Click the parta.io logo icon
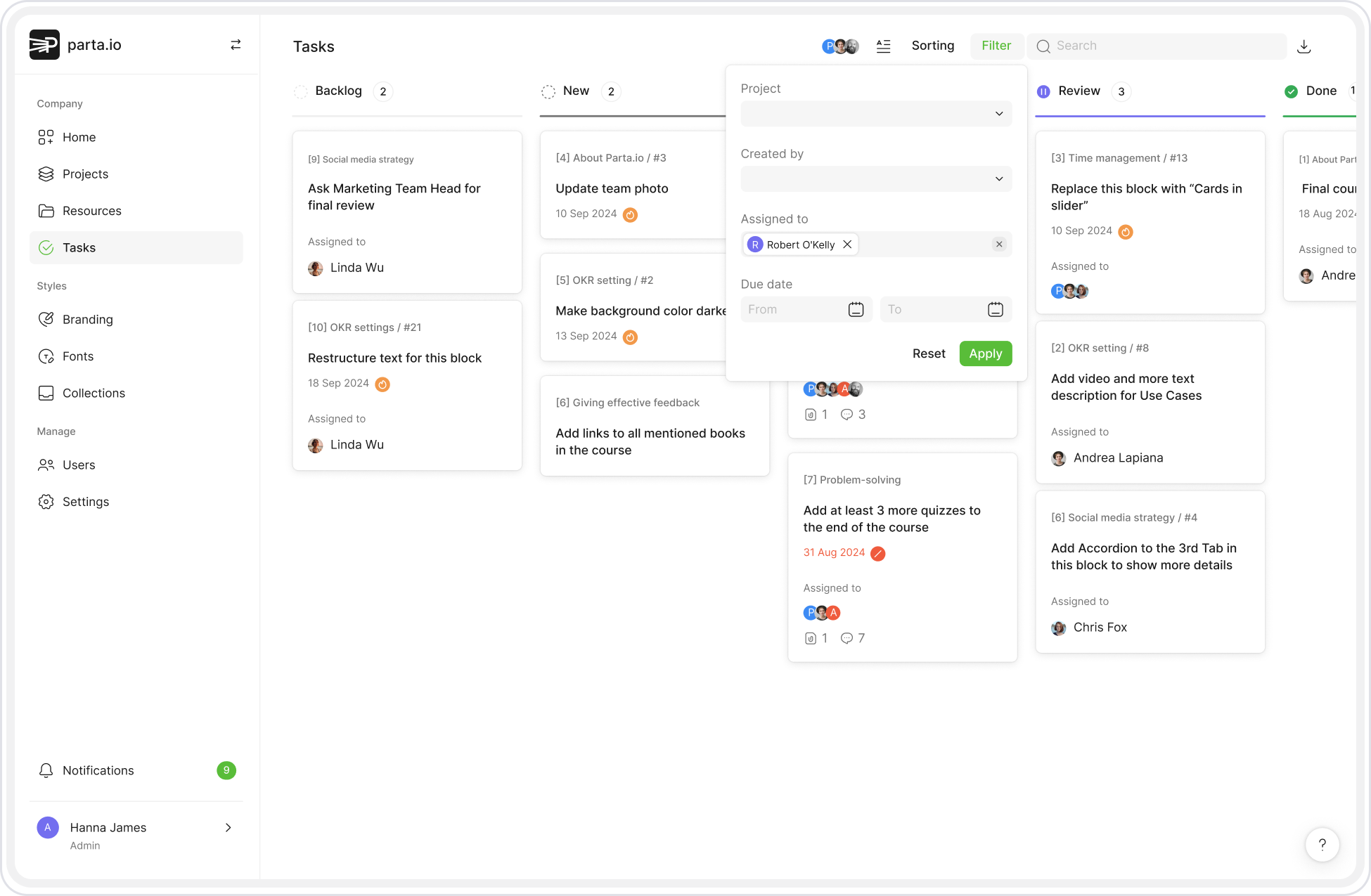Image resolution: width=1371 pixels, height=896 pixels. [44, 45]
